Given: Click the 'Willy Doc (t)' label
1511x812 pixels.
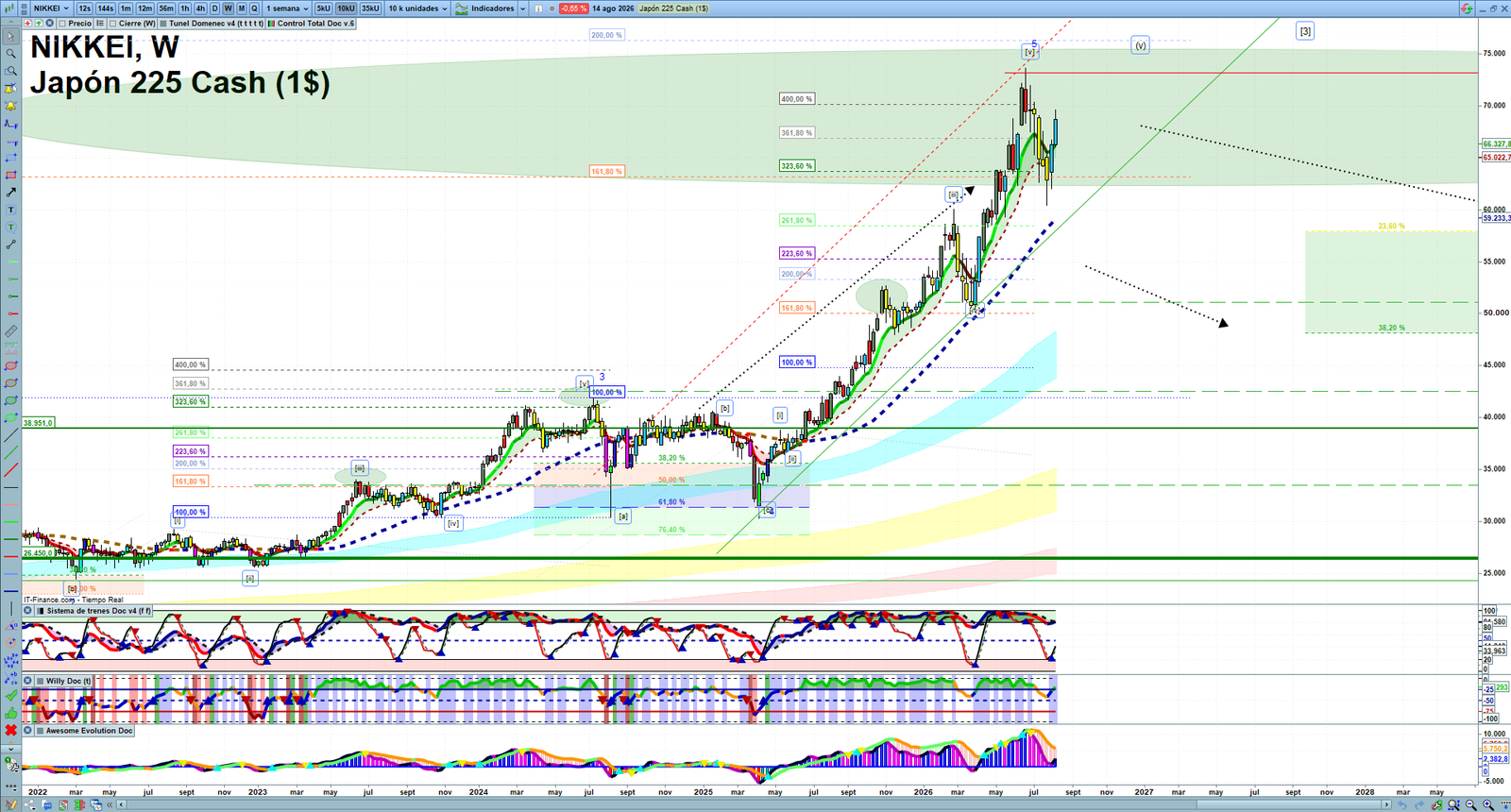Looking at the screenshot, I should tap(69, 681).
